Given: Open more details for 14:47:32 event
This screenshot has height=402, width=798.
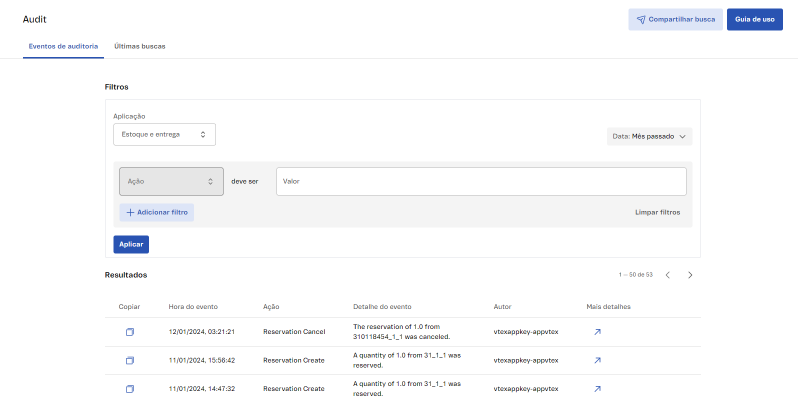Looking at the screenshot, I should 597,388.
